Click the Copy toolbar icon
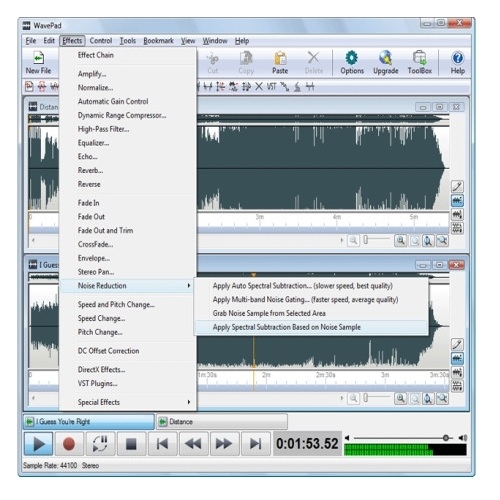Screen dimensions: 500x500 pyautogui.click(x=246, y=63)
